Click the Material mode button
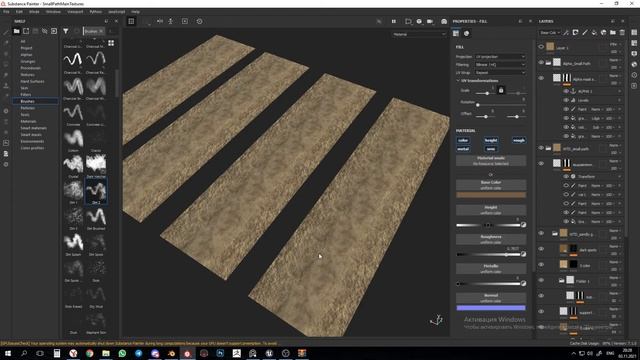The width and height of the screenshot is (640, 360). click(491, 160)
